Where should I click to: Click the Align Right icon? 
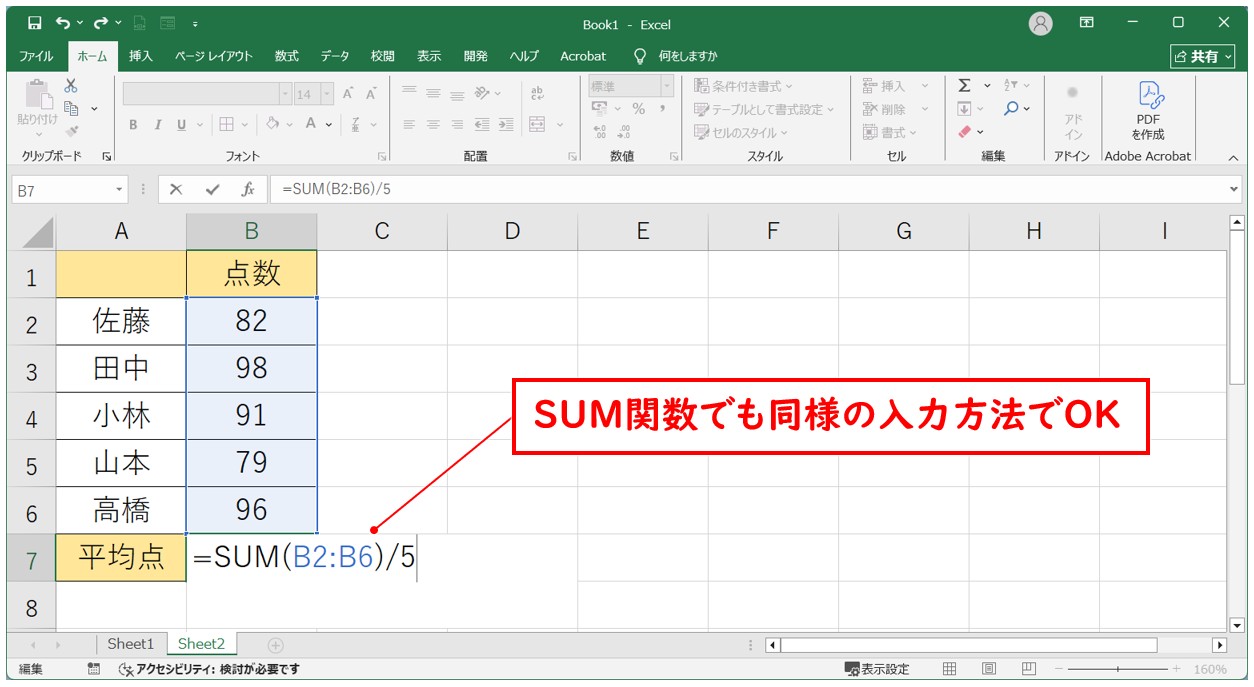(x=457, y=125)
